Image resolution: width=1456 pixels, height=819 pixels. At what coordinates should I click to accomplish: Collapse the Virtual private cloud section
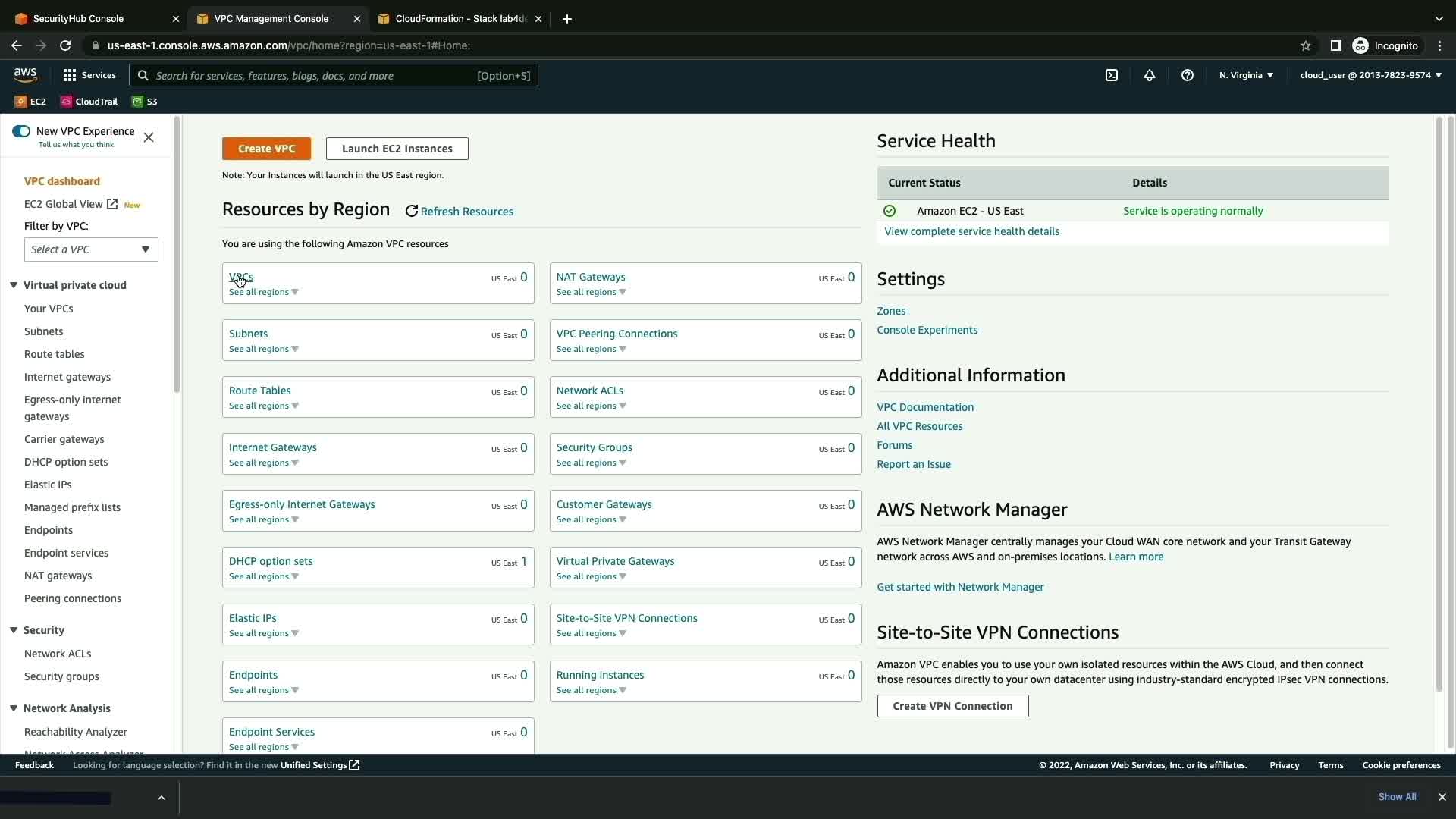tap(14, 285)
